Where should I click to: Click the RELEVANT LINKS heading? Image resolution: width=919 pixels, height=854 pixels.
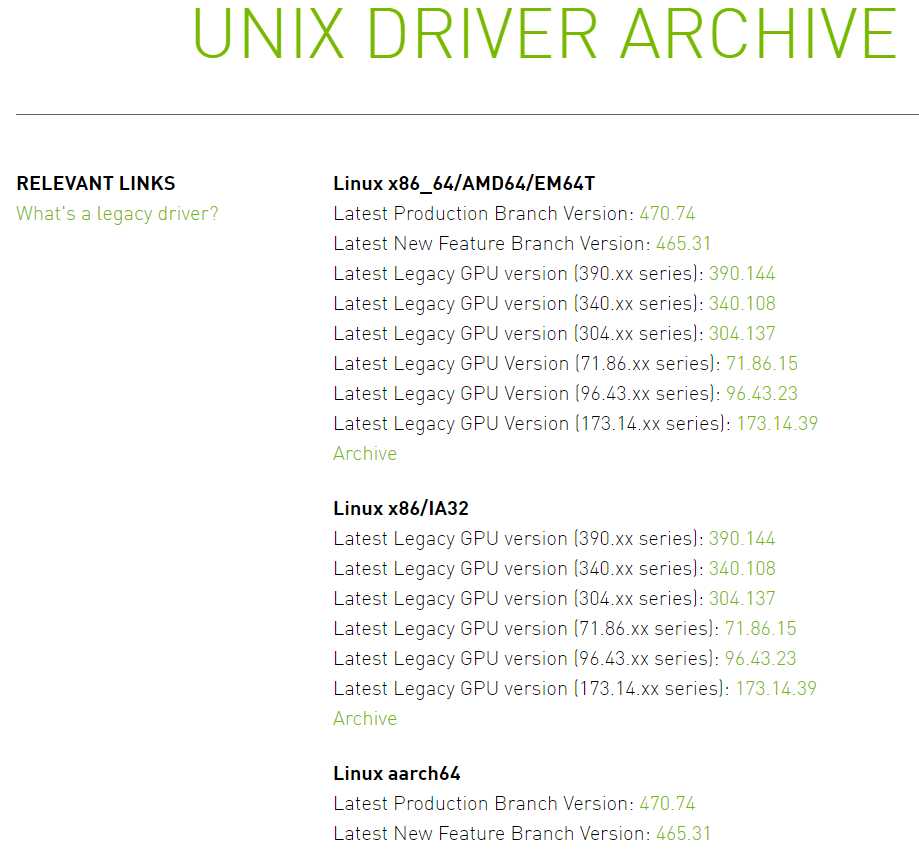[x=96, y=183]
